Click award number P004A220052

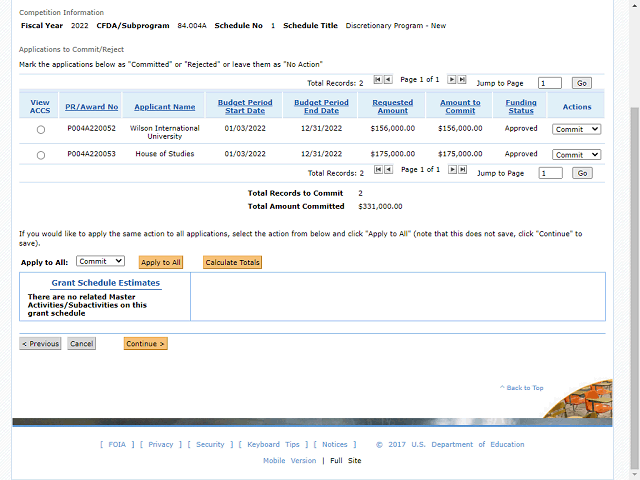tap(91, 129)
